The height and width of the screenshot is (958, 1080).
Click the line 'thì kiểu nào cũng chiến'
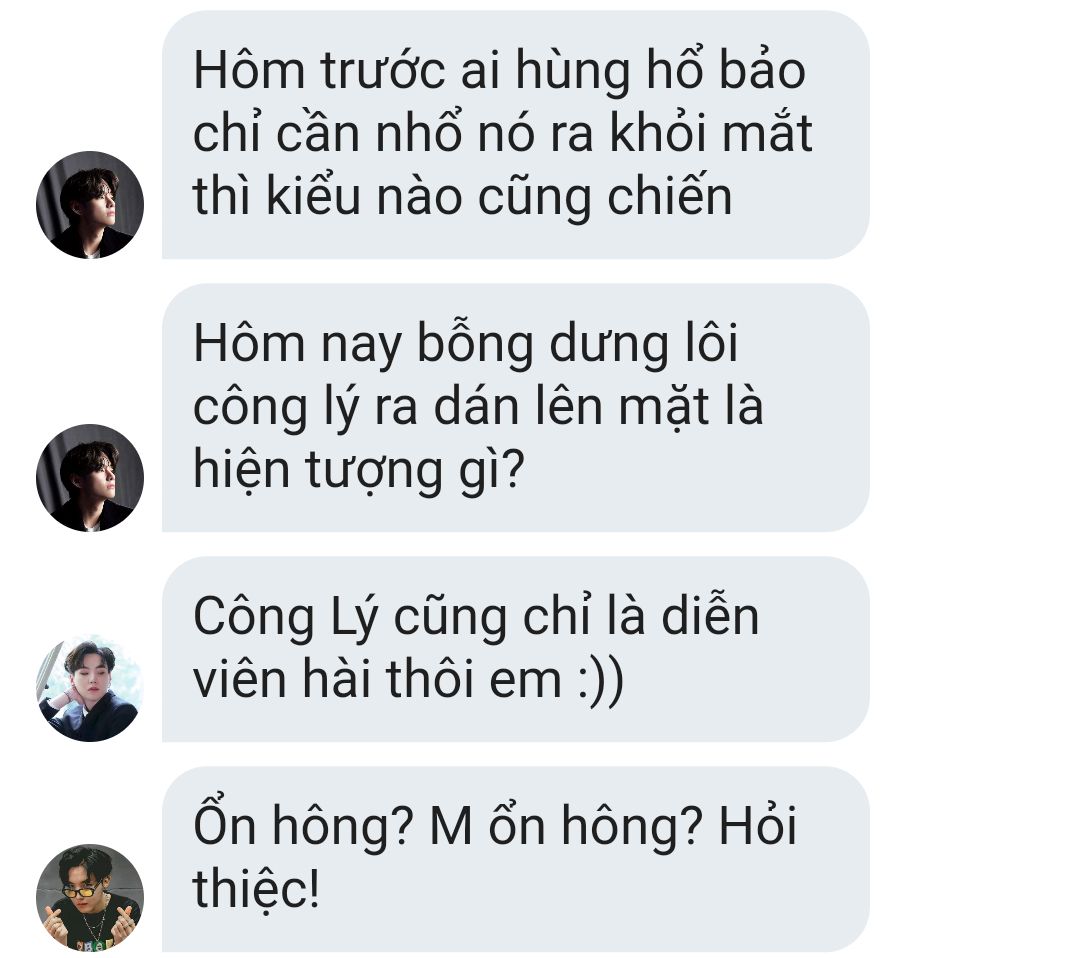462,198
